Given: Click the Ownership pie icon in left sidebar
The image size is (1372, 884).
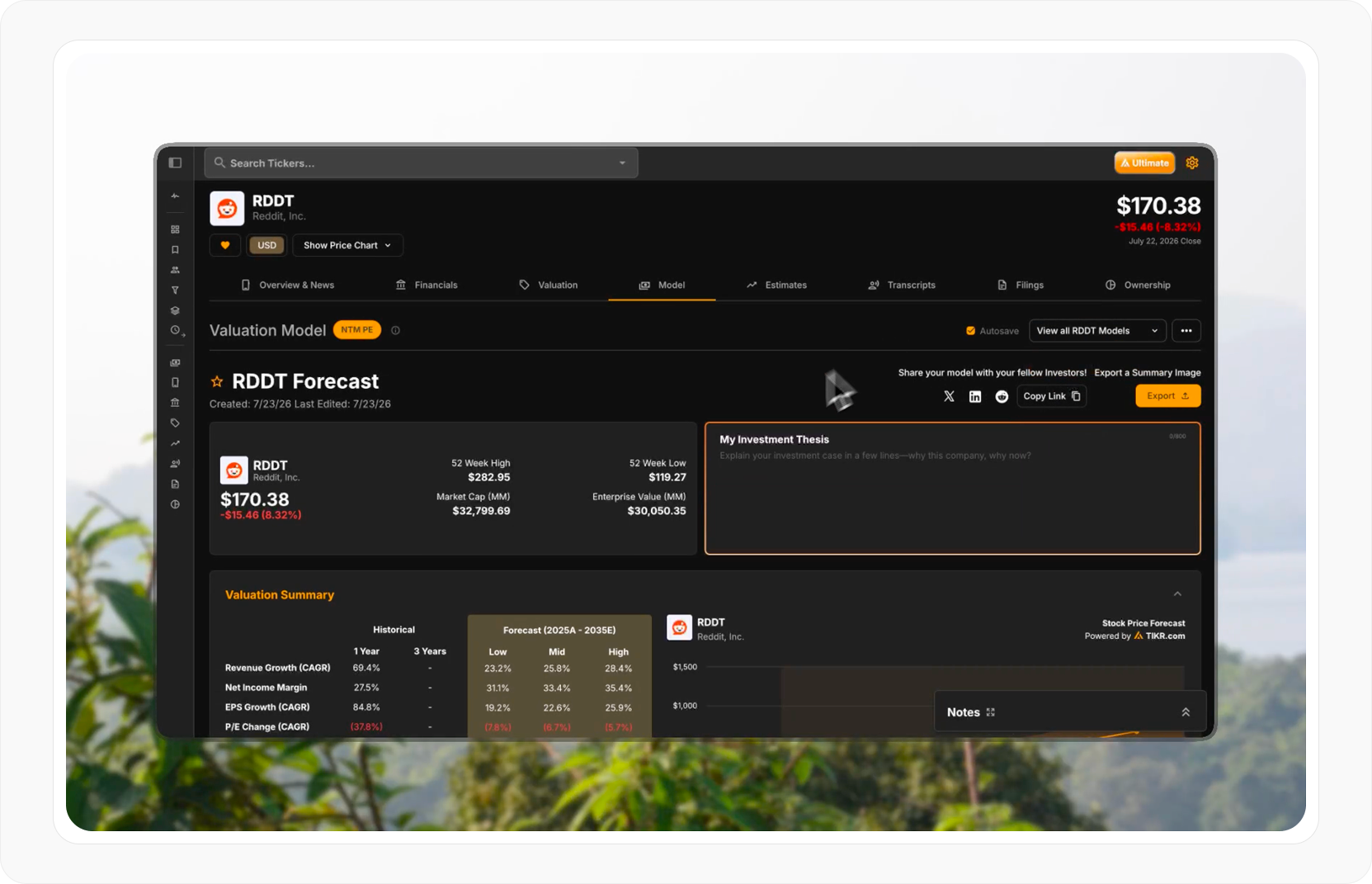Looking at the screenshot, I should pyautogui.click(x=175, y=504).
